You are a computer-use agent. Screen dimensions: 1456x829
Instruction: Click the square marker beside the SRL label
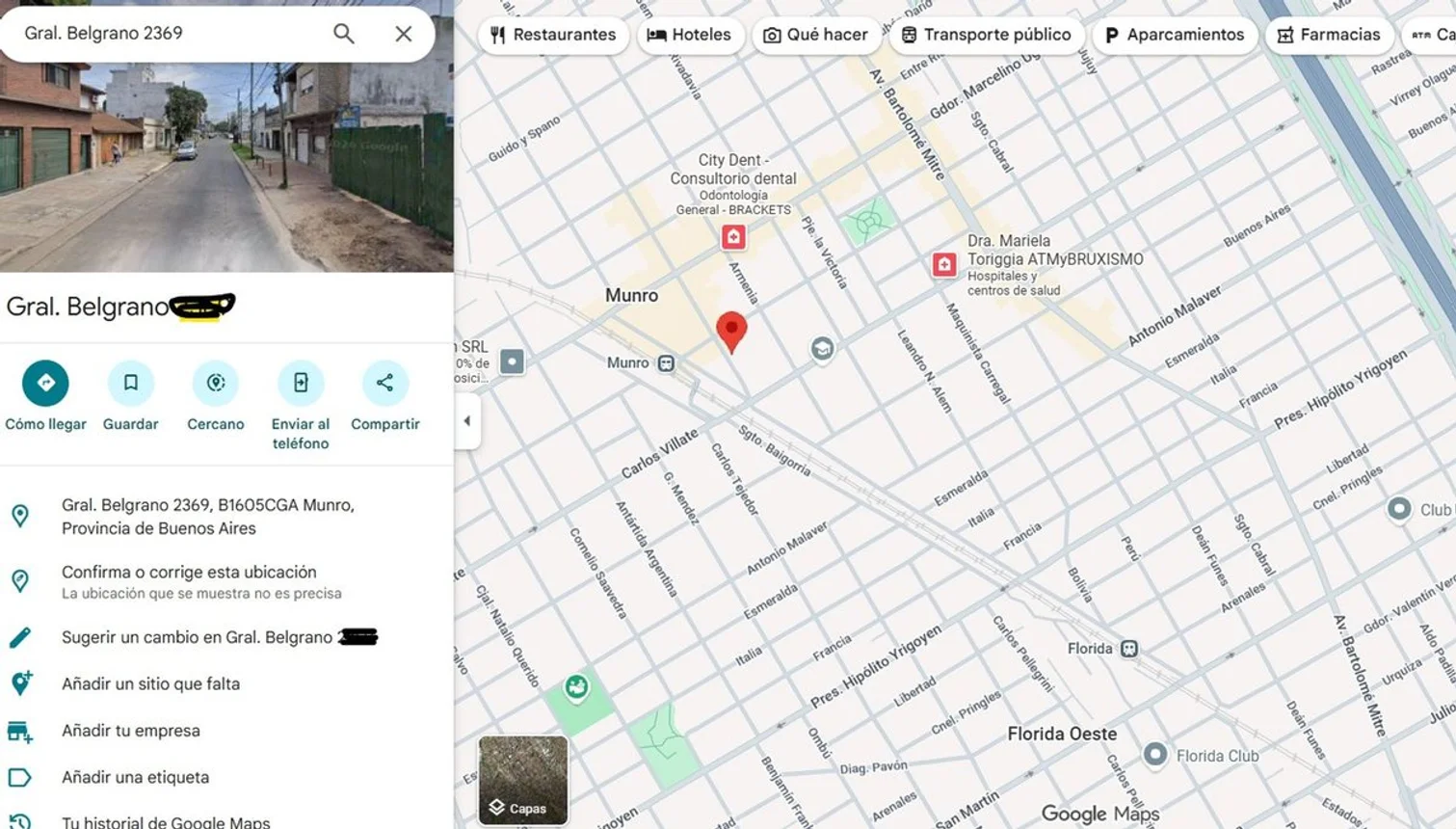point(512,362)
